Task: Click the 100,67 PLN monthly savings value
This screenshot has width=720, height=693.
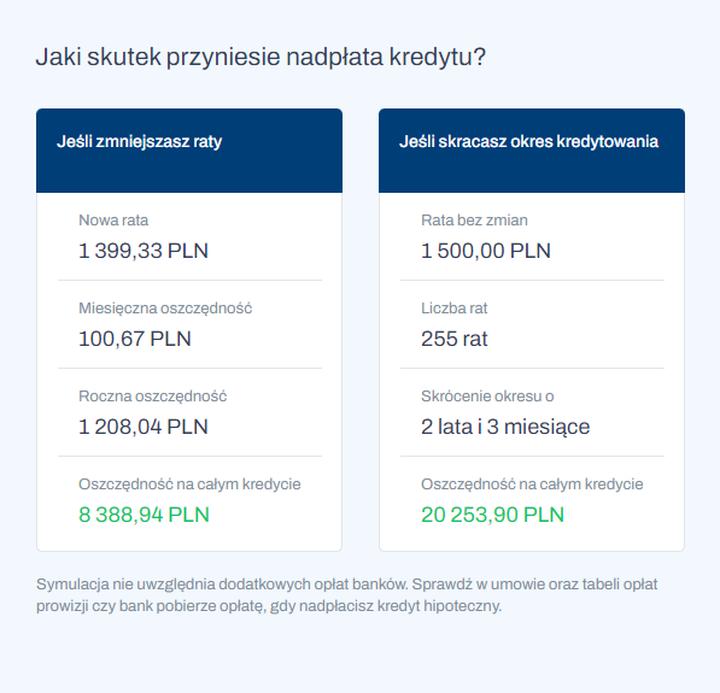Action: 134,338
